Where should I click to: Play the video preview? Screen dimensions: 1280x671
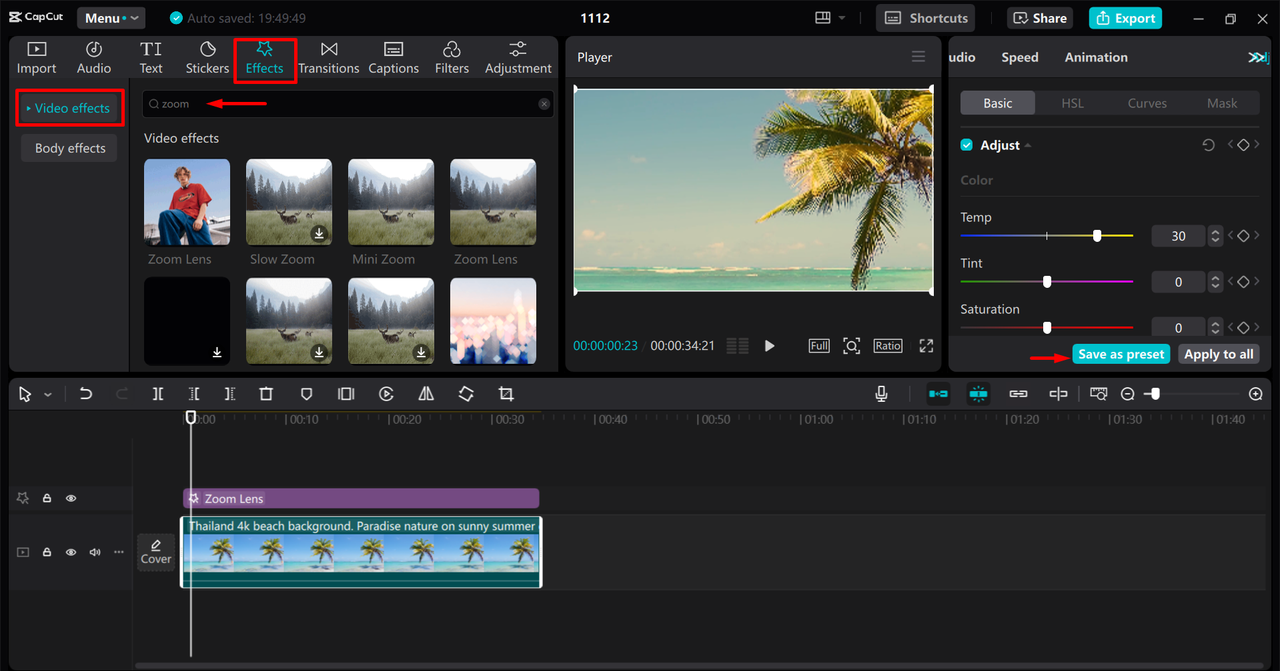769,346
